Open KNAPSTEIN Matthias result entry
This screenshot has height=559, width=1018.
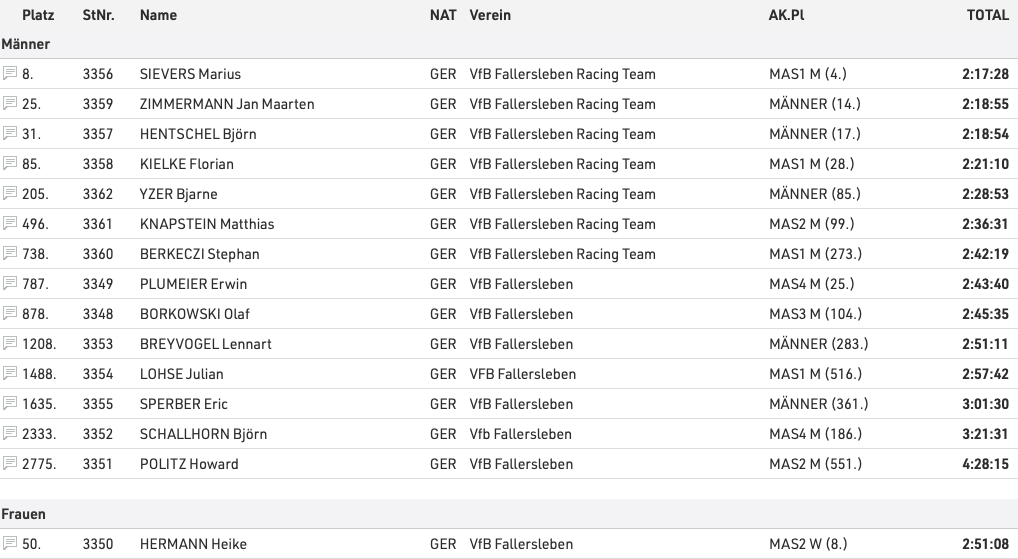pos(206,224)
